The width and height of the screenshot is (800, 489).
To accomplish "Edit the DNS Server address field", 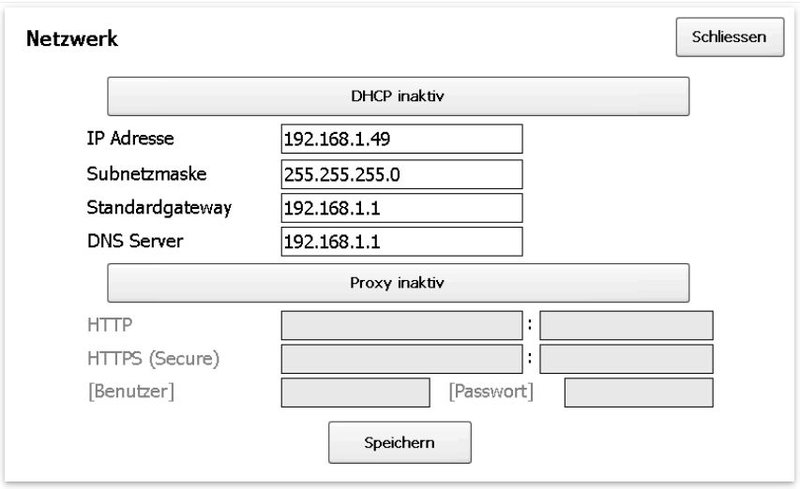I will 402,241.
